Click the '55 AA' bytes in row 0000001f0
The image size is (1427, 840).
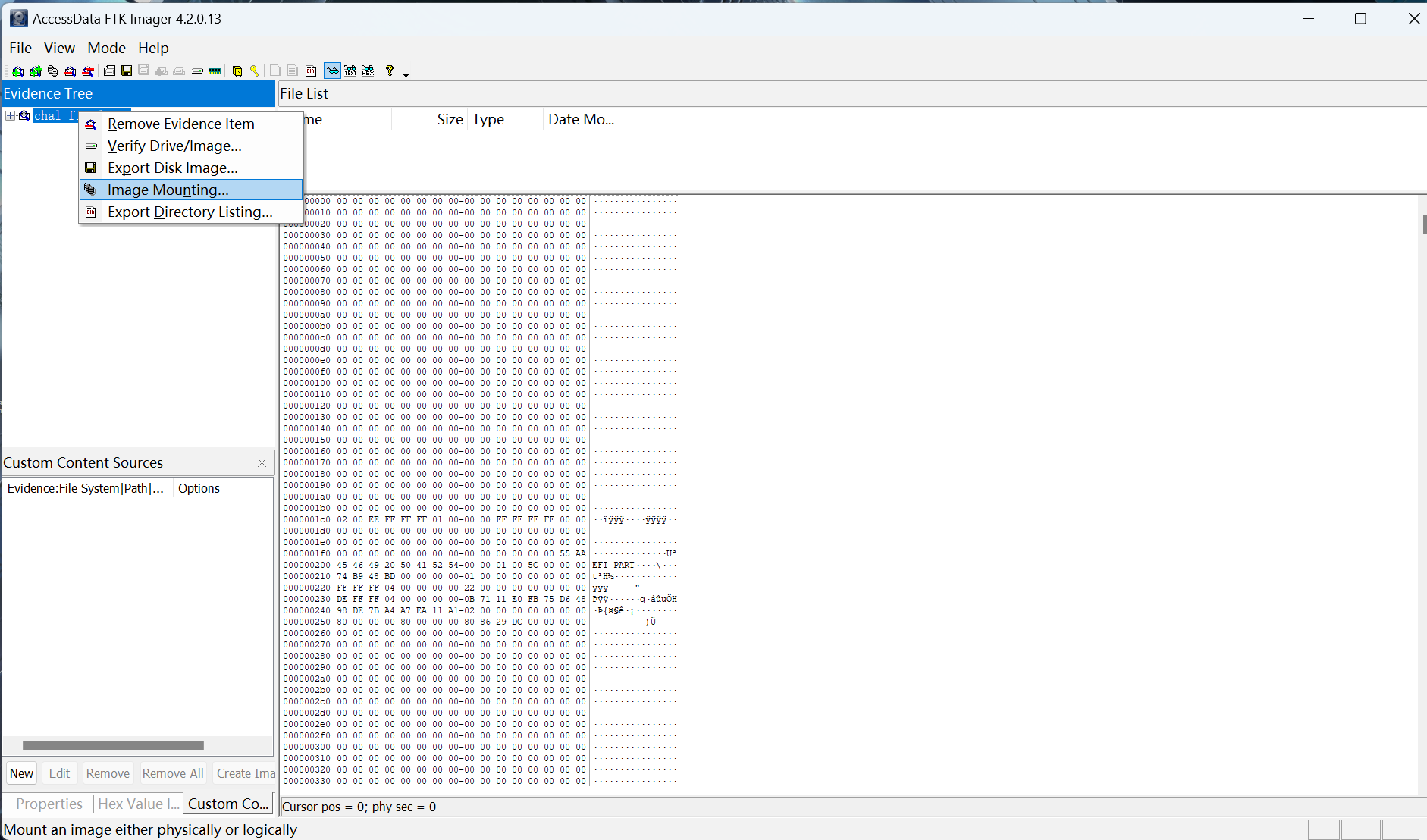coord(572,553)
